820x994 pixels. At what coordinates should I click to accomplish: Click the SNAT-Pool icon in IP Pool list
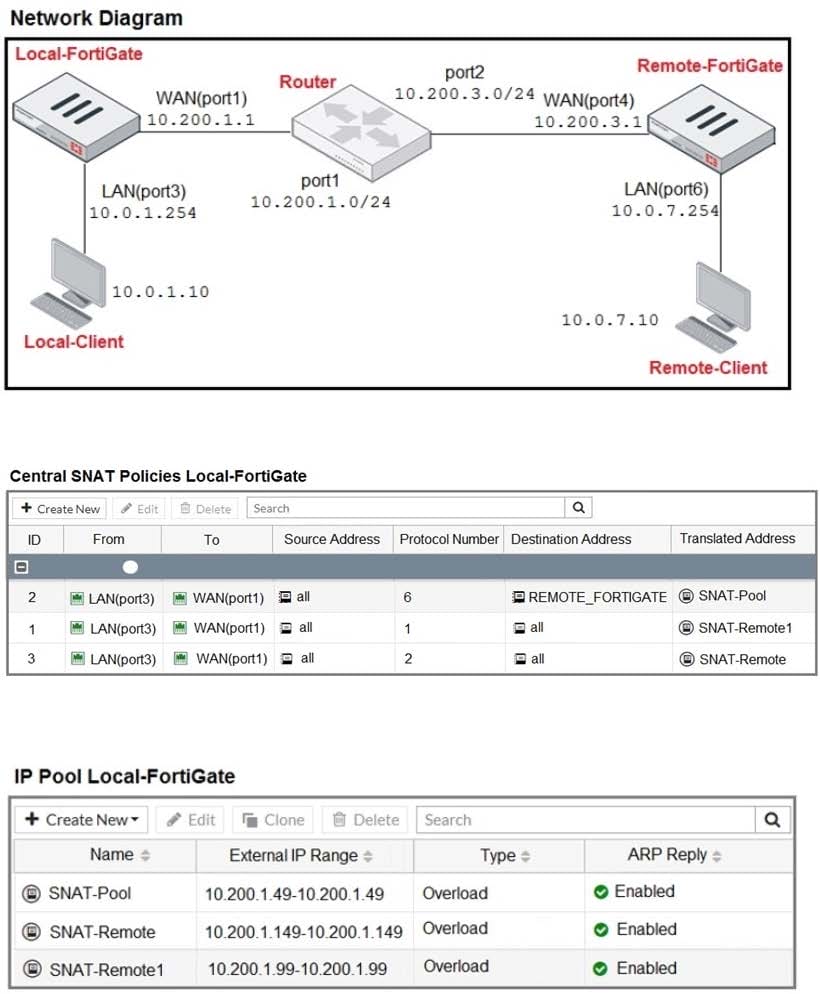(x=32, y=893)
